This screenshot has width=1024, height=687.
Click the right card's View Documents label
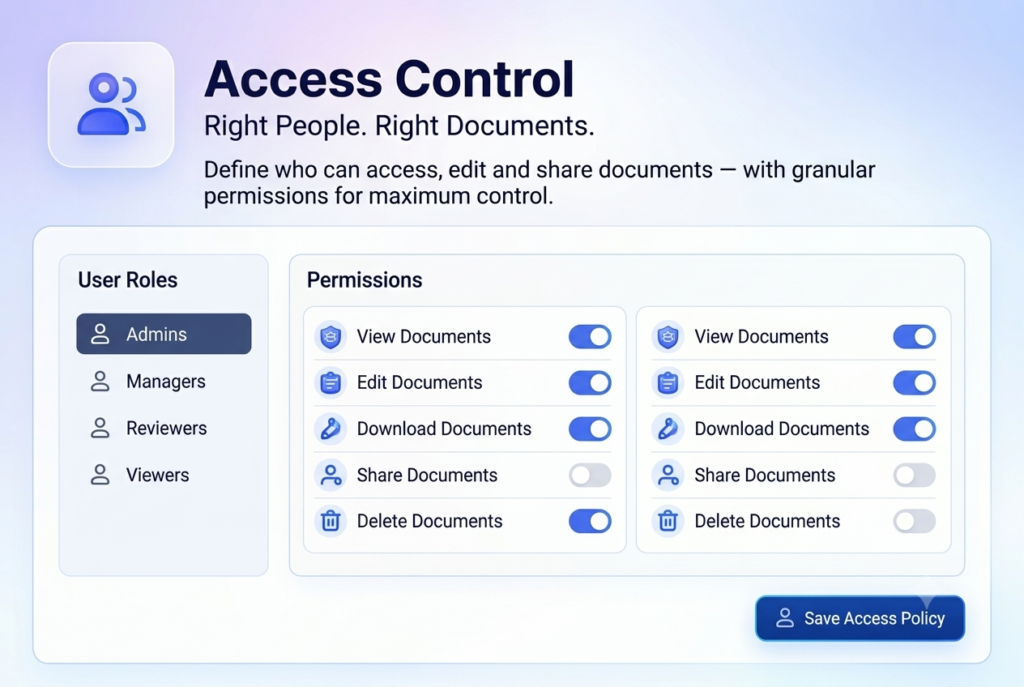[x=761, y=337]
